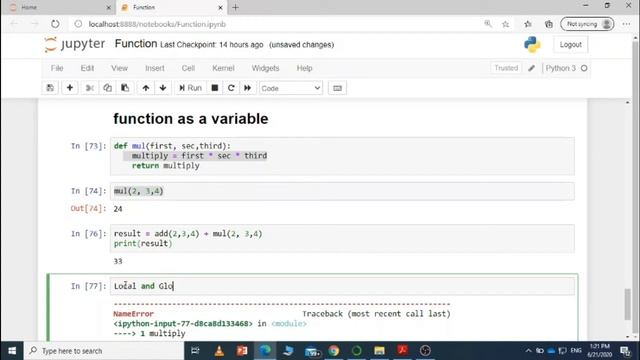Switch to the Home browser tab
This screenshot has height=360, width=640.
tap(59, 7)
